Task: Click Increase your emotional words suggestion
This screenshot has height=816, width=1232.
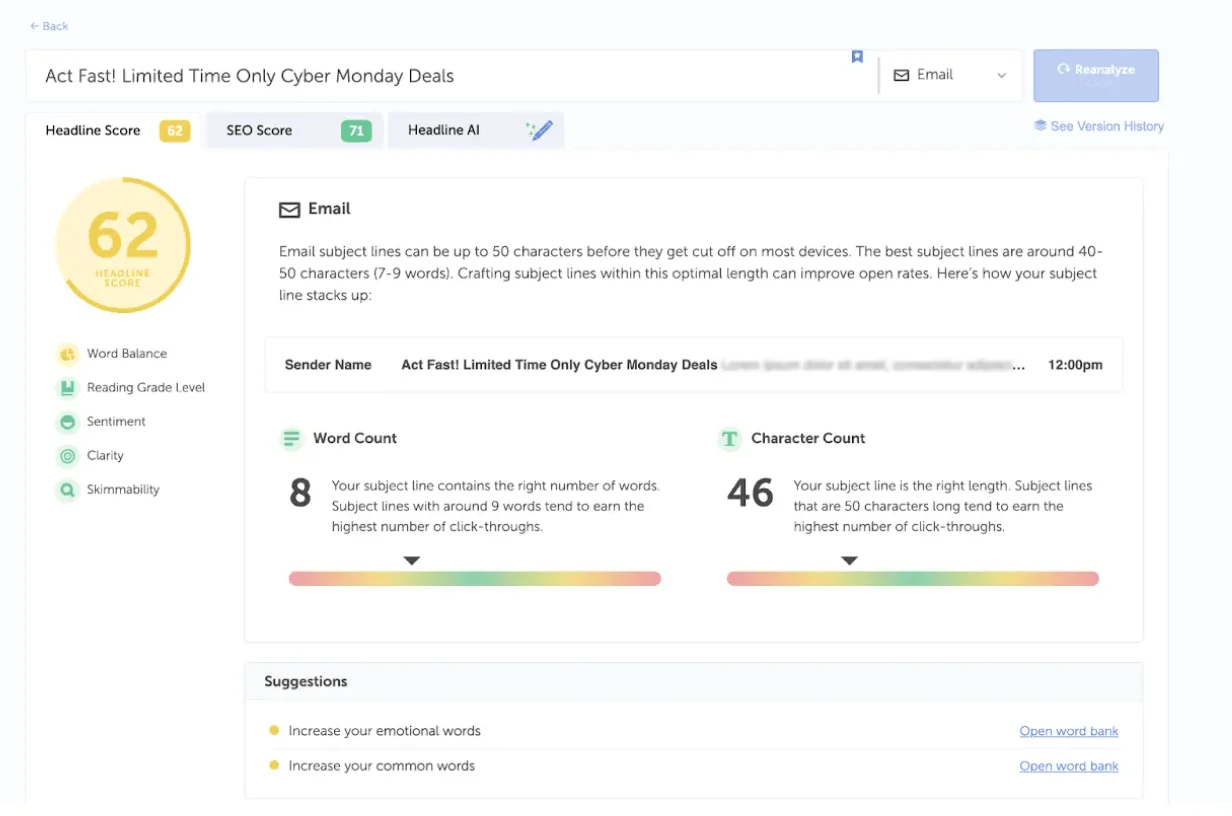Action: pyautogui.click(x=385, y=731)
